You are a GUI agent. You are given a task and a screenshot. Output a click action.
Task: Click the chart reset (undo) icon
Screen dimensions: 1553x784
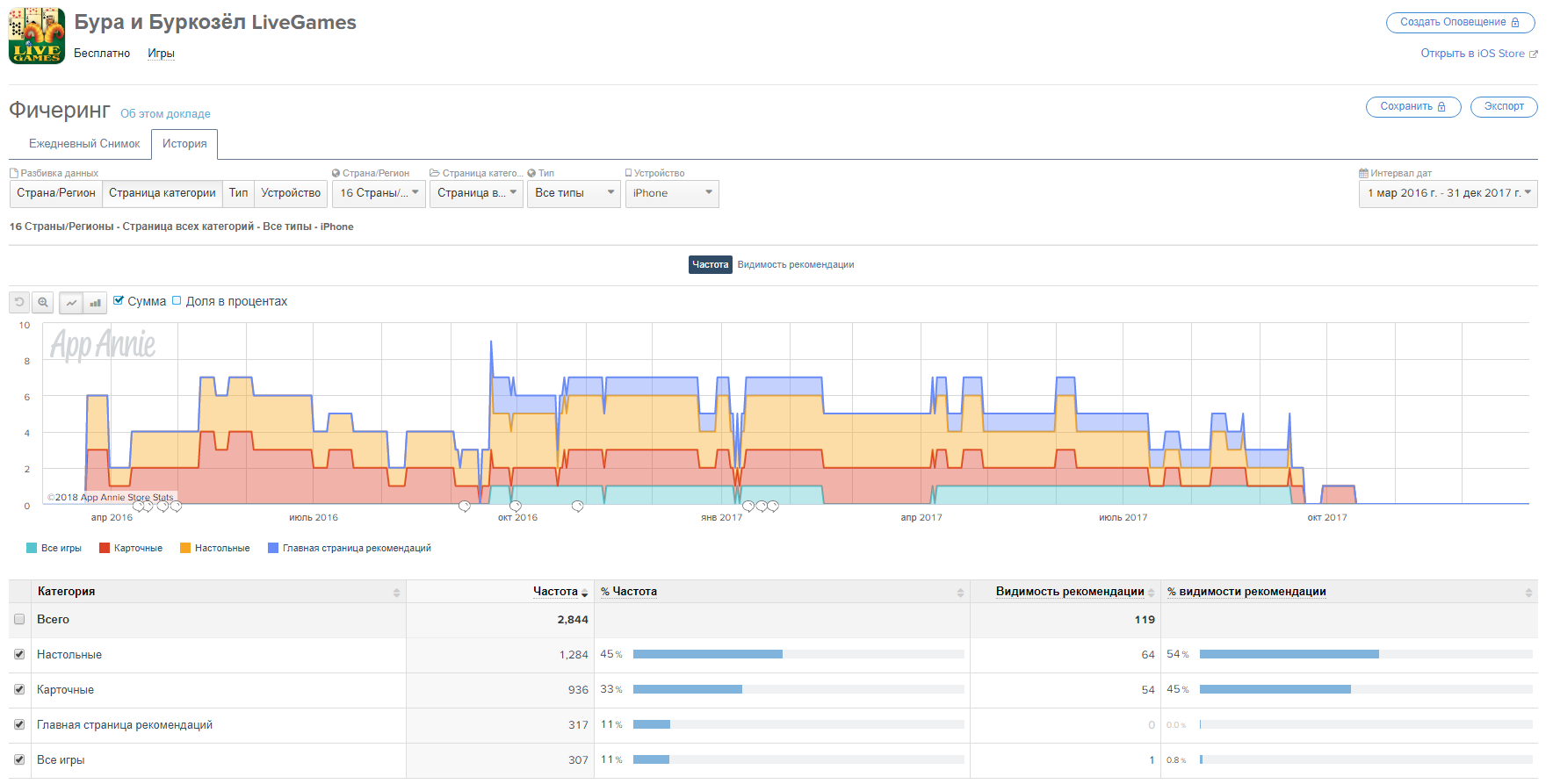pyautogui.click(x=19, y=302)
